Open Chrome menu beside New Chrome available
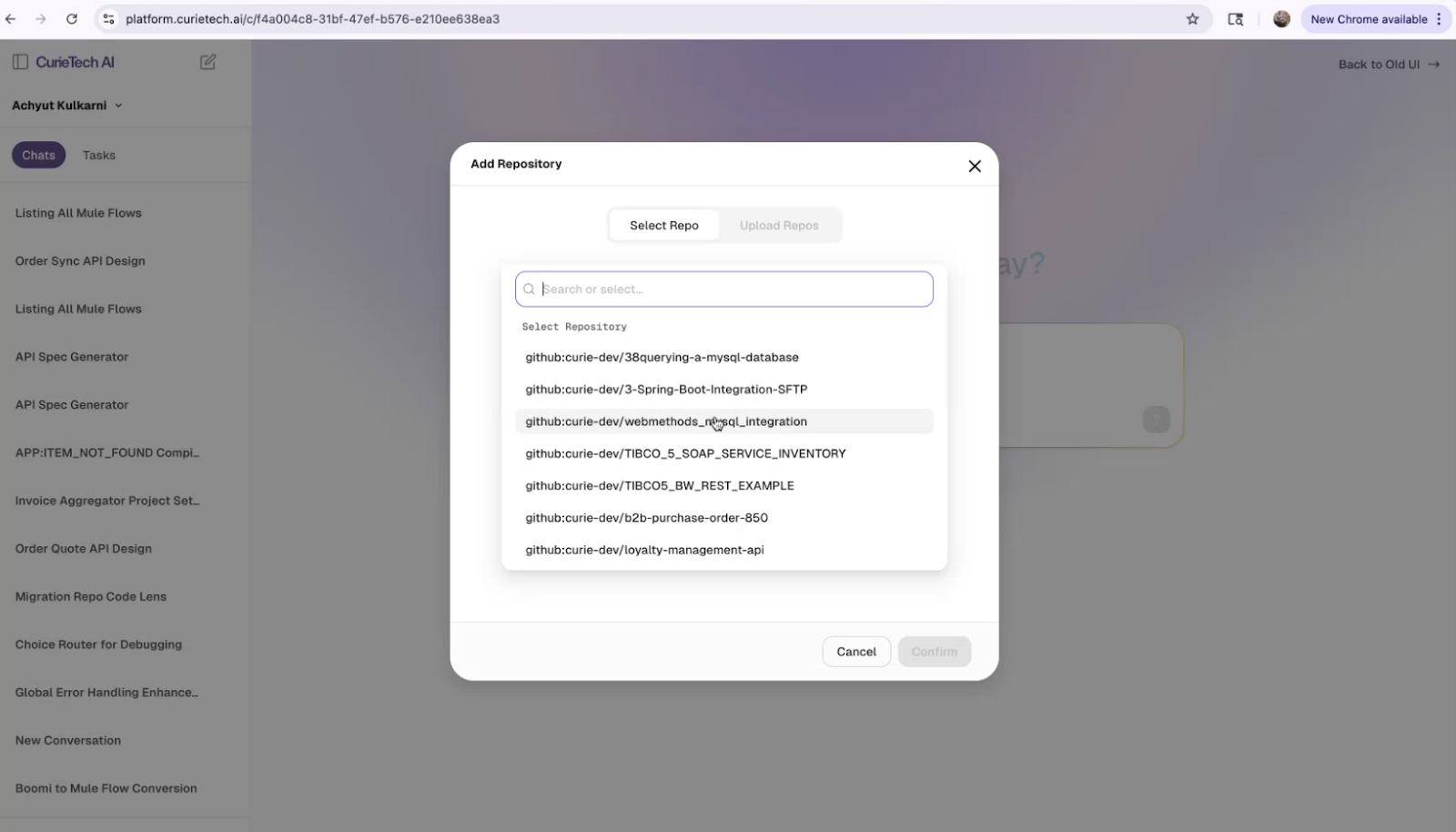 tap(1440, 18)
